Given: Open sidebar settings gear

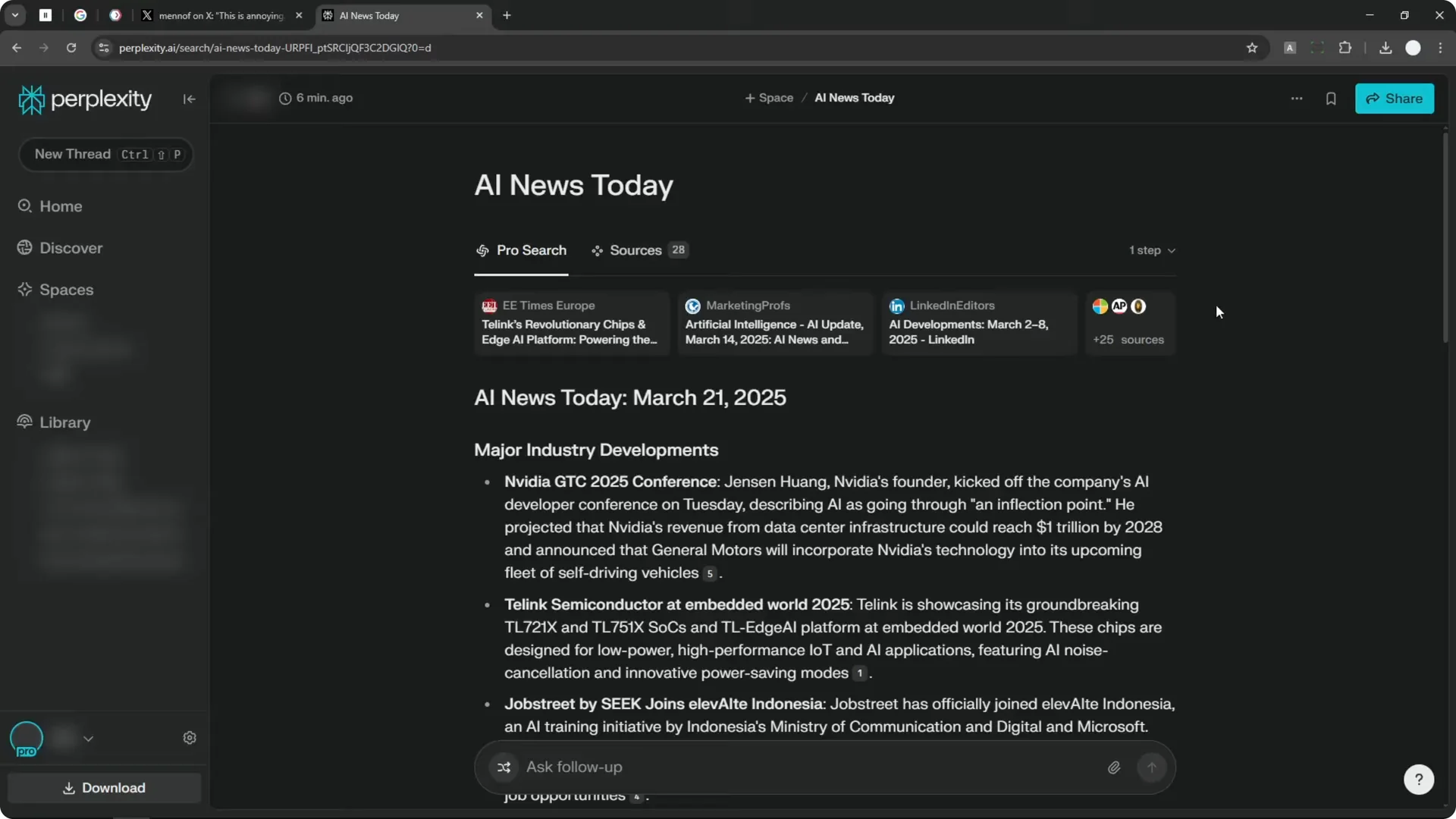Looking at the screenshot, I should pos(190,738).
